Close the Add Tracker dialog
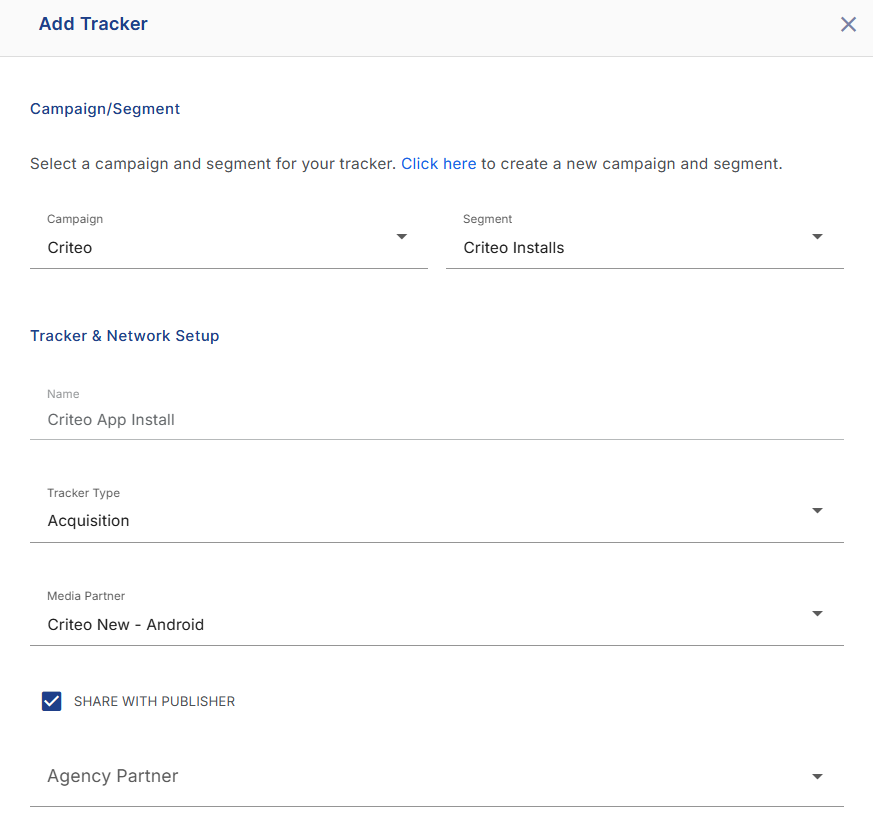 click(x=848, y=24)
